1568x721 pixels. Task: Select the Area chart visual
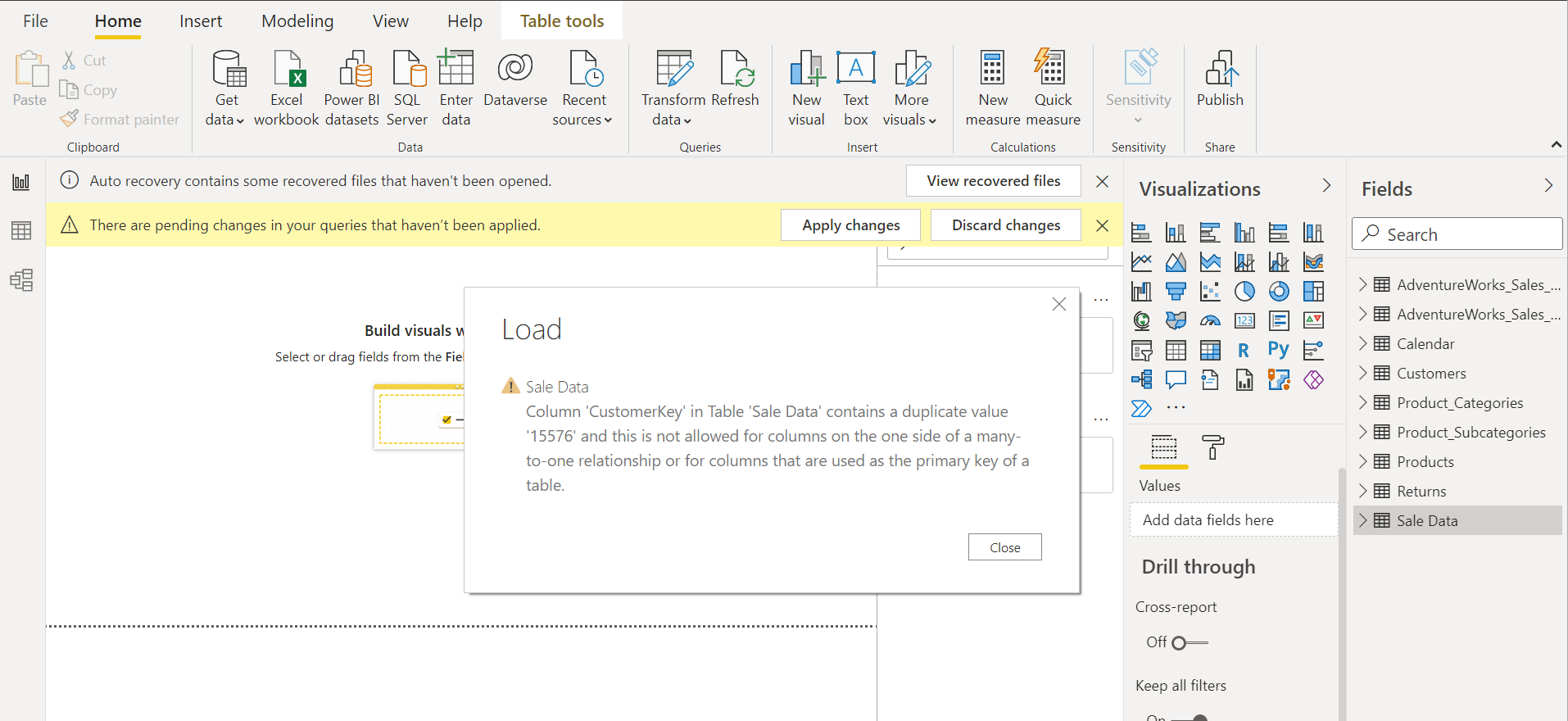coord(1176,262)
